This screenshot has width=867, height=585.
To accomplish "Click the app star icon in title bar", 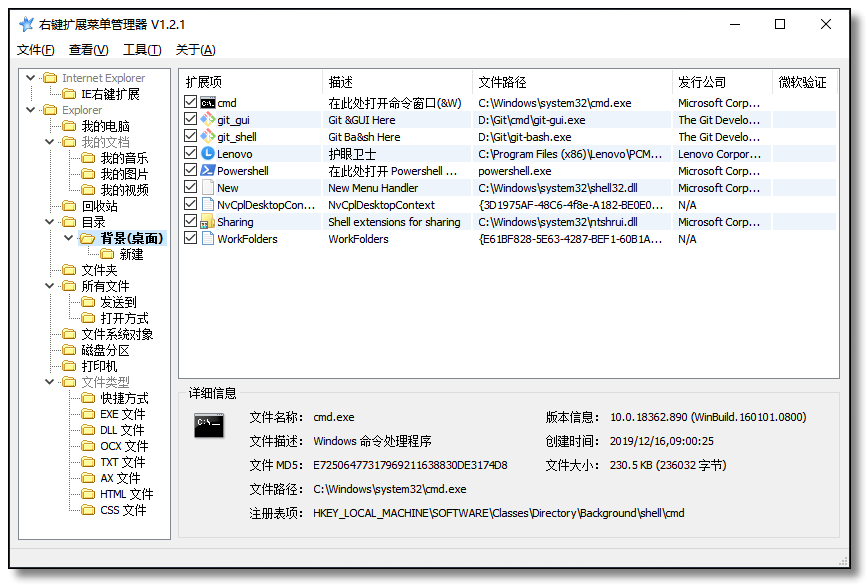I will pyautogui.click(x=26, y=24).
